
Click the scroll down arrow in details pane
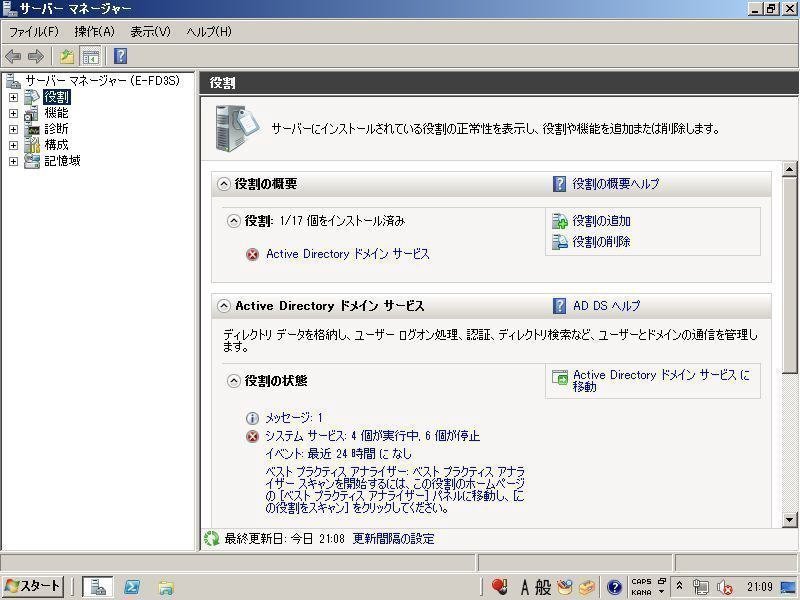(789, 520)
